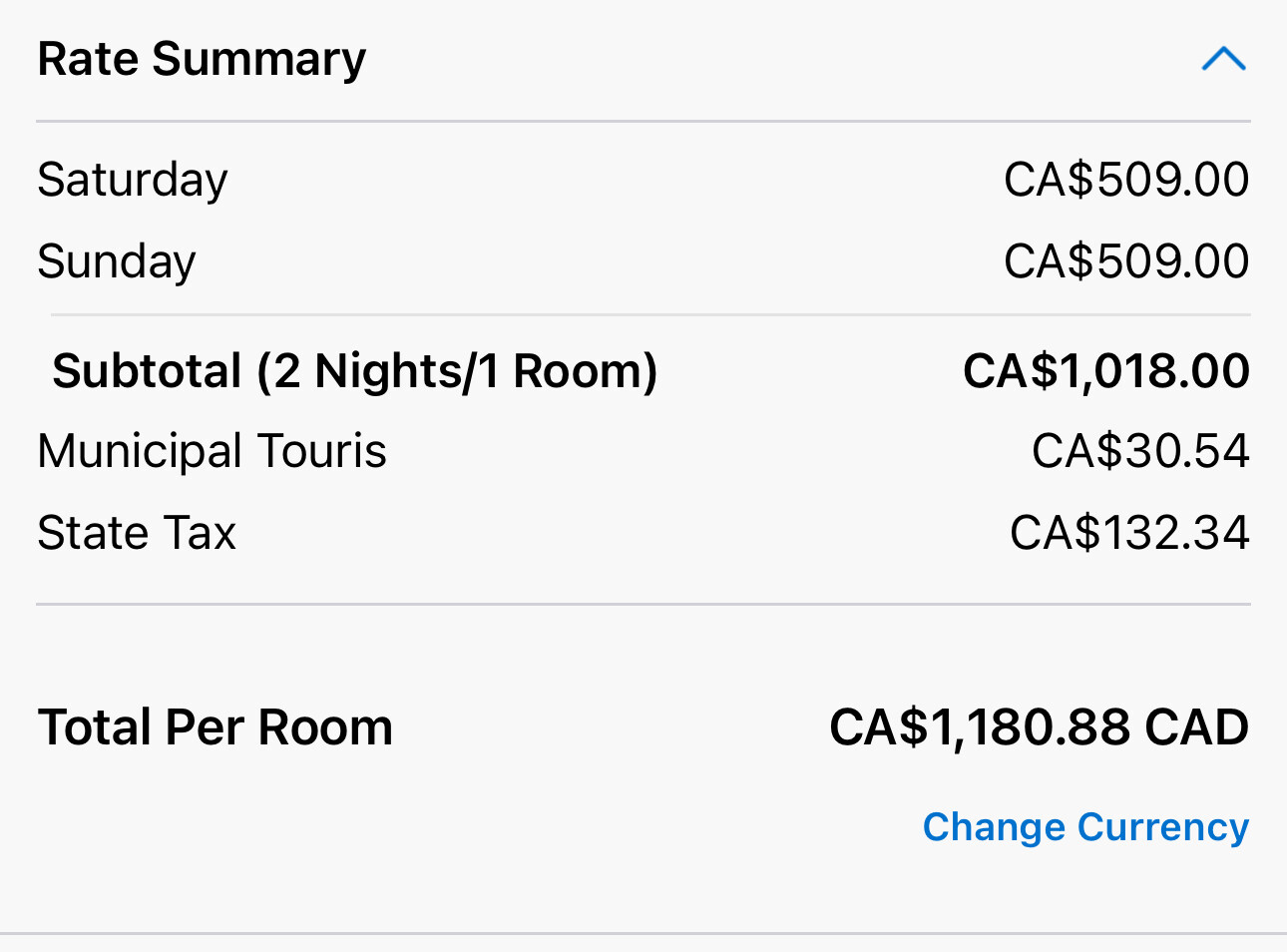Select the Rate Summary heading

[202, 60]
